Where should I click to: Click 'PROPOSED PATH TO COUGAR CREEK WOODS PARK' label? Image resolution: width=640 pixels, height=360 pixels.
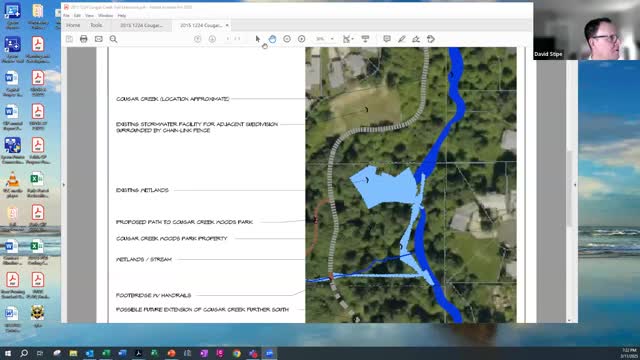184,222
